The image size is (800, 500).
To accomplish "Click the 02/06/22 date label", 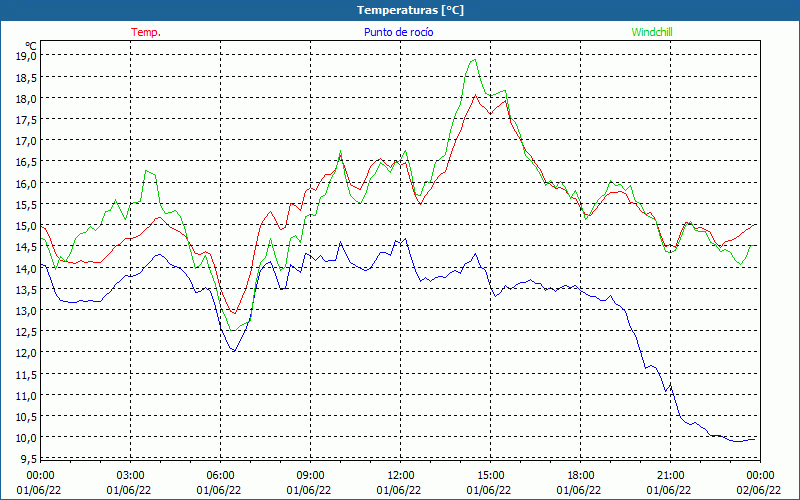I will click(x=758, y=490).
